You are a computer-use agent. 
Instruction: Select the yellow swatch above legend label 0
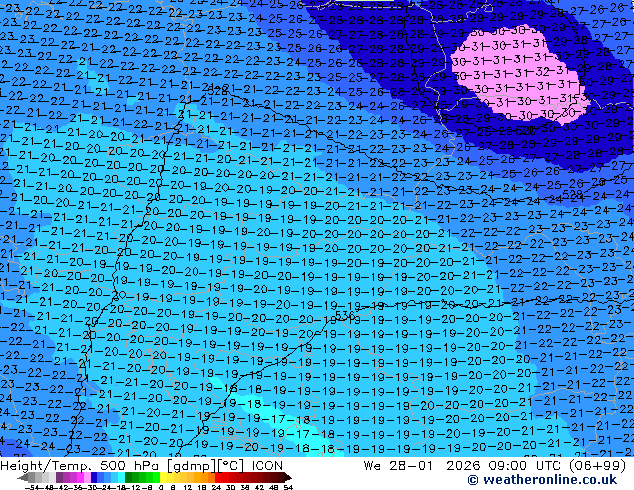pyautogui.click(x=164, y=478)
